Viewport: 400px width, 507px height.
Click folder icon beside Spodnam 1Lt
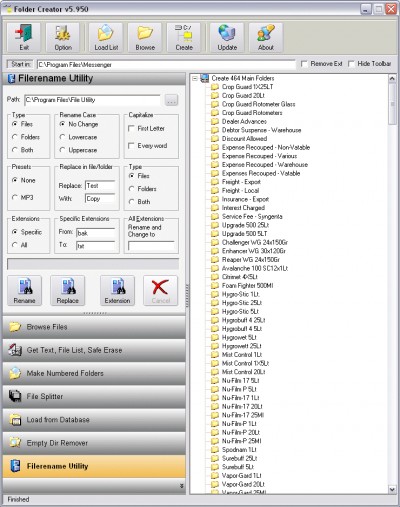point(215,450)
